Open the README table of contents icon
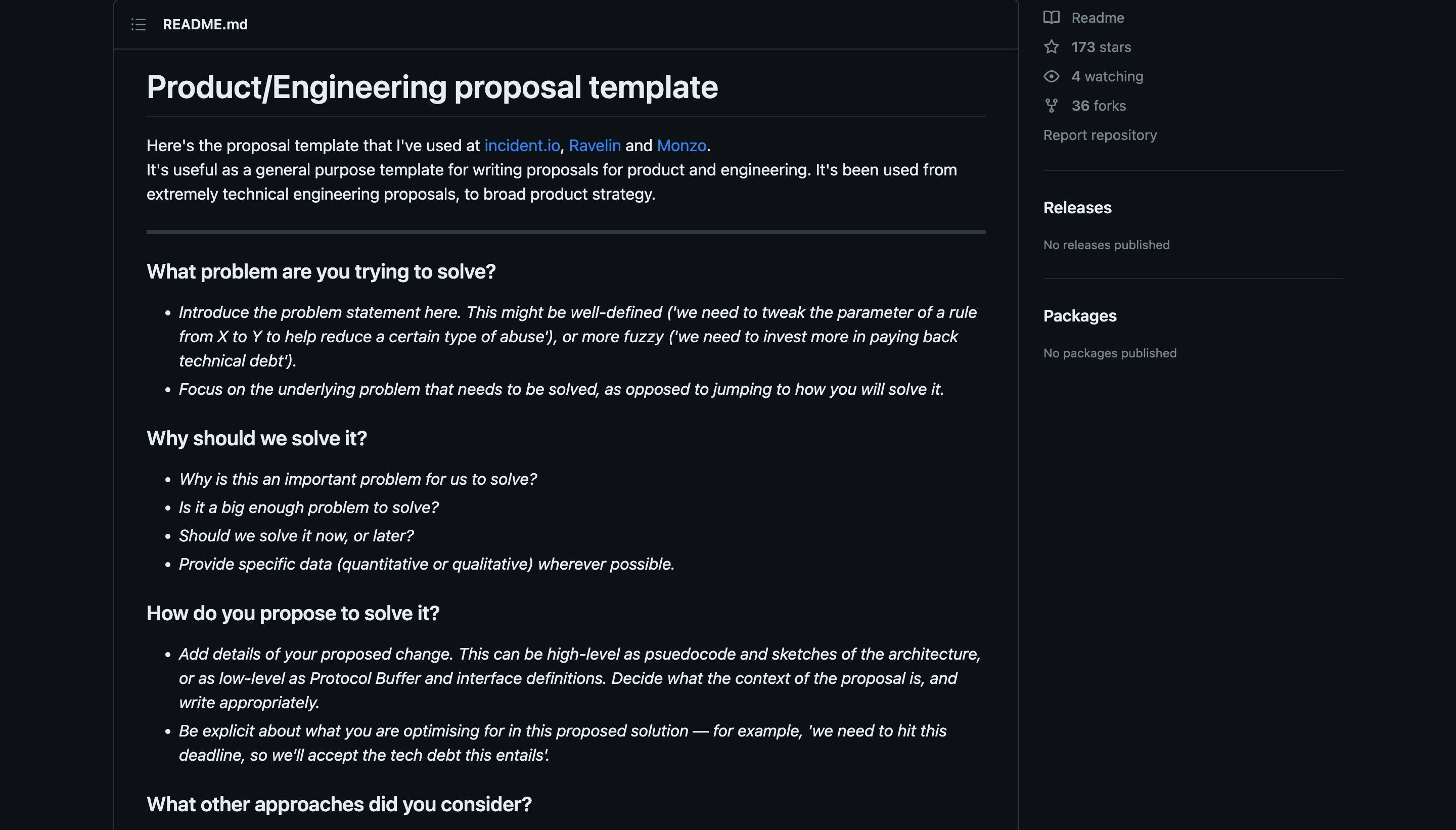The image size is (1456, 830). click(139, 24)
